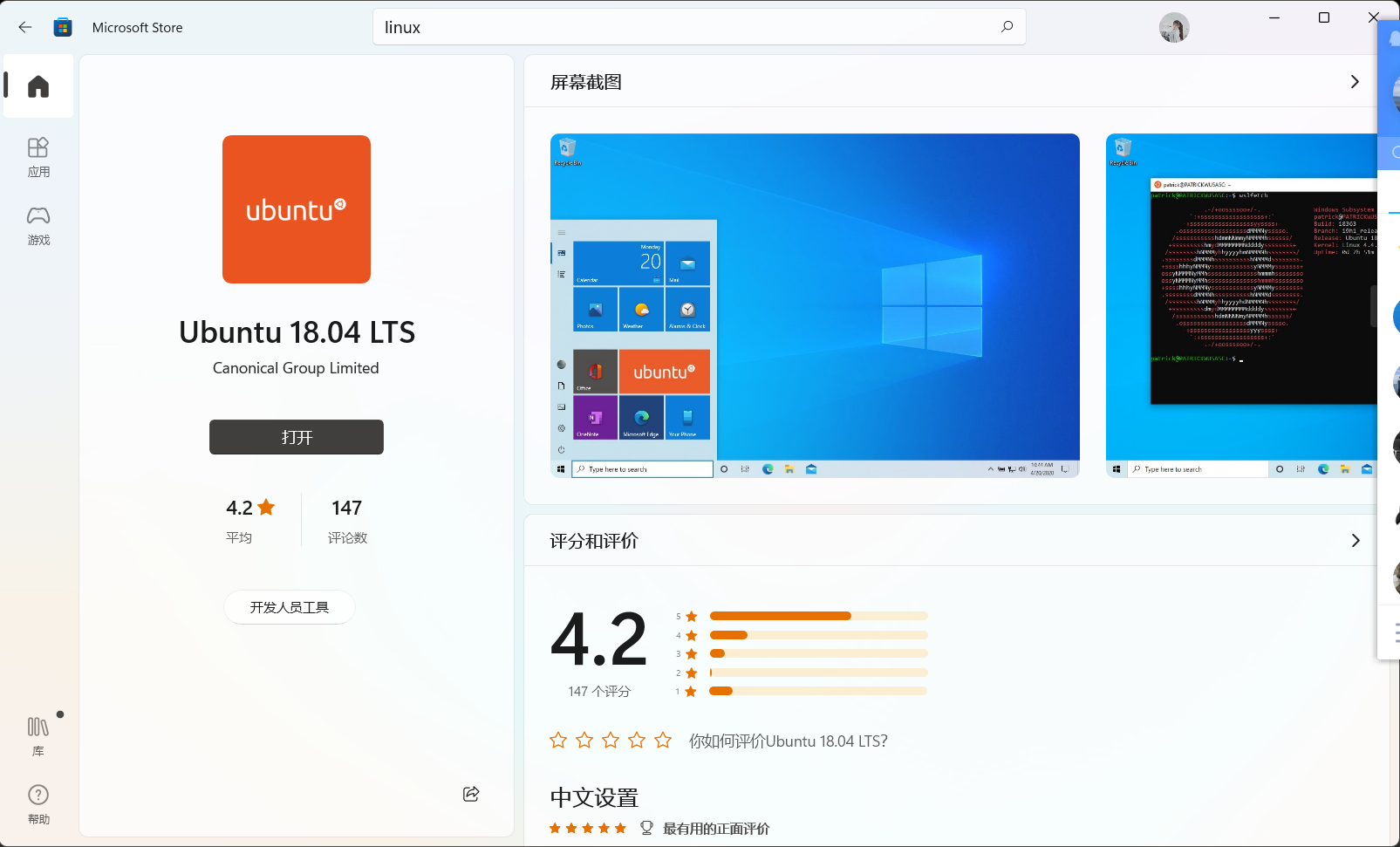Screen dimensions: 1400x847
Task: Open the user profile avatar
Action: (1174, 28)
